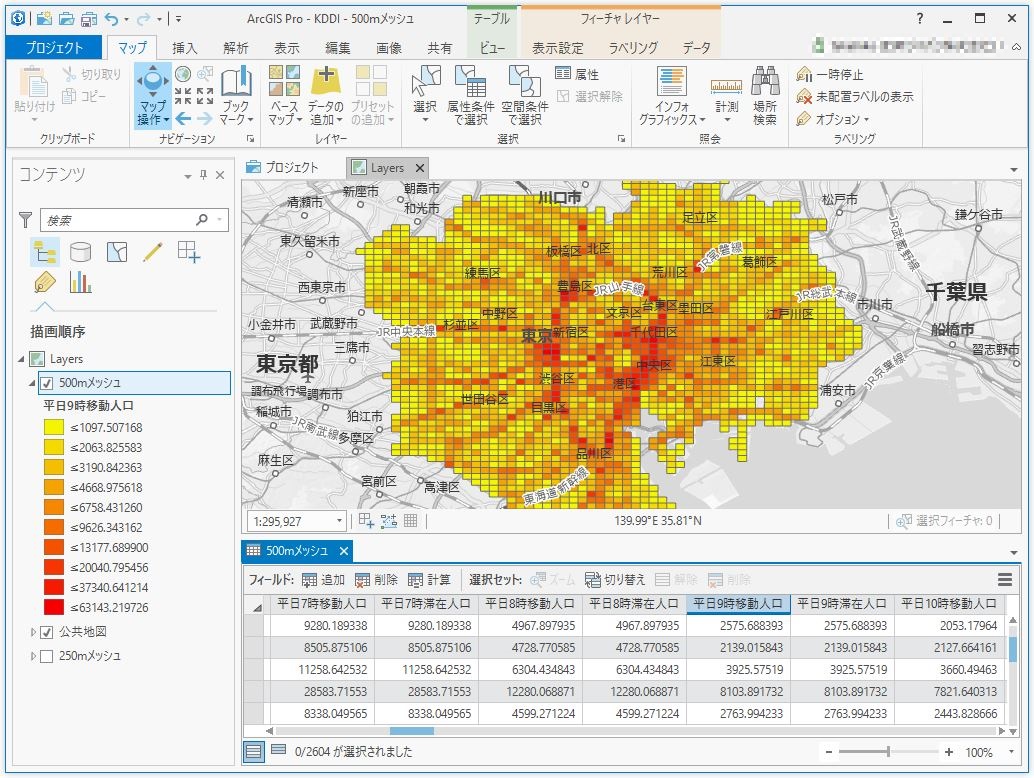Pause labeling with 一時停止
The width and height of the screenshot is (1034, 778).
tap(830, 75)
